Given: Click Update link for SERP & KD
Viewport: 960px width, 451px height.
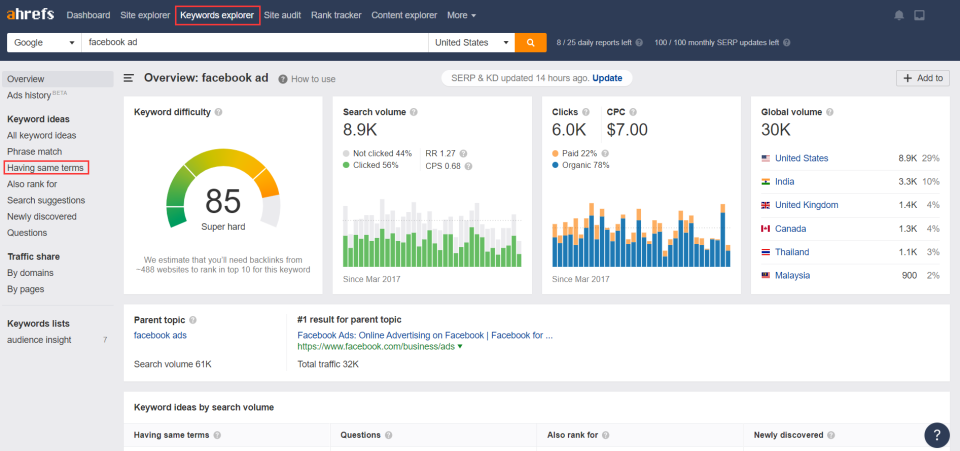Looking at the screenshot, I should coord(607,78).
